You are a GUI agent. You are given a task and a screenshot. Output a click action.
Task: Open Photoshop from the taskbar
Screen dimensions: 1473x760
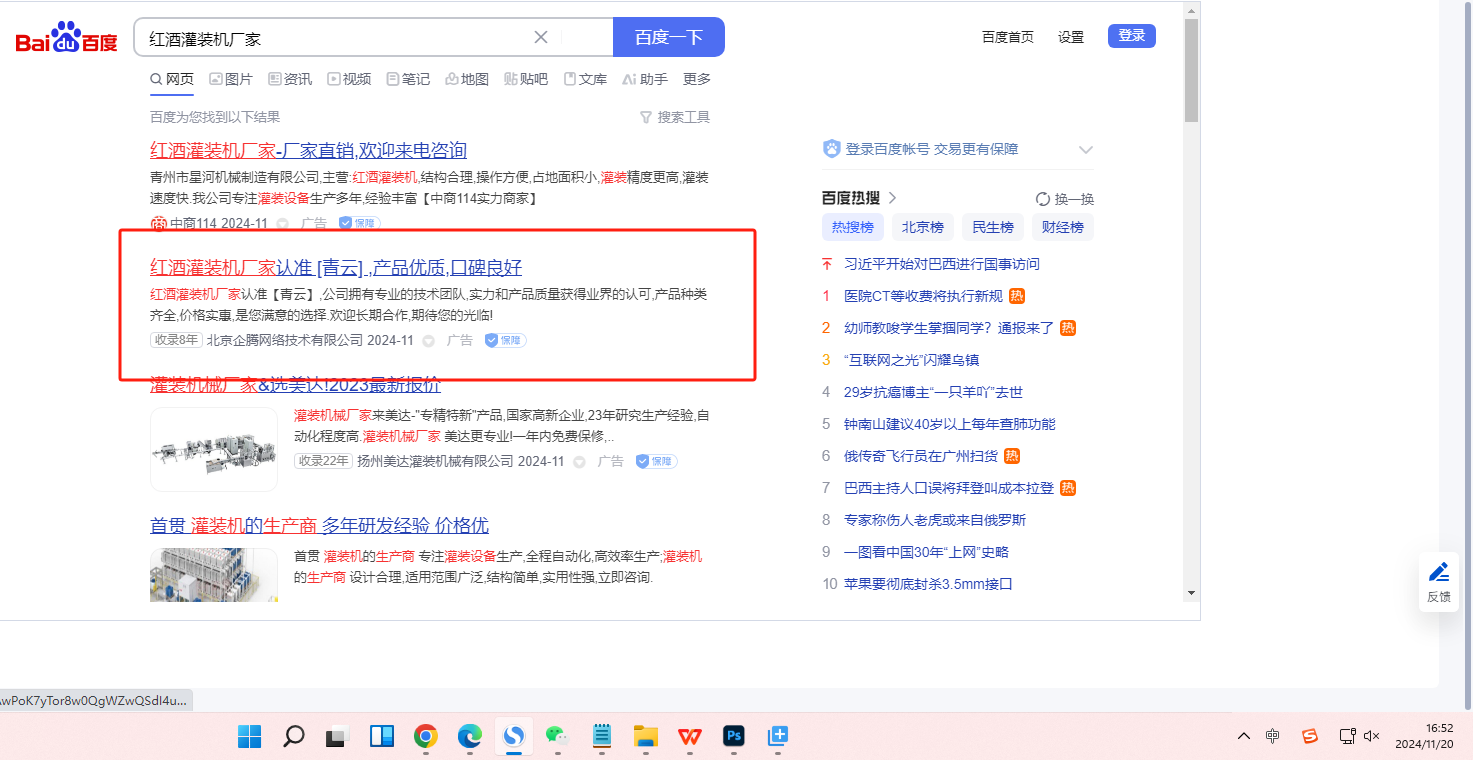tap(735, 737)
